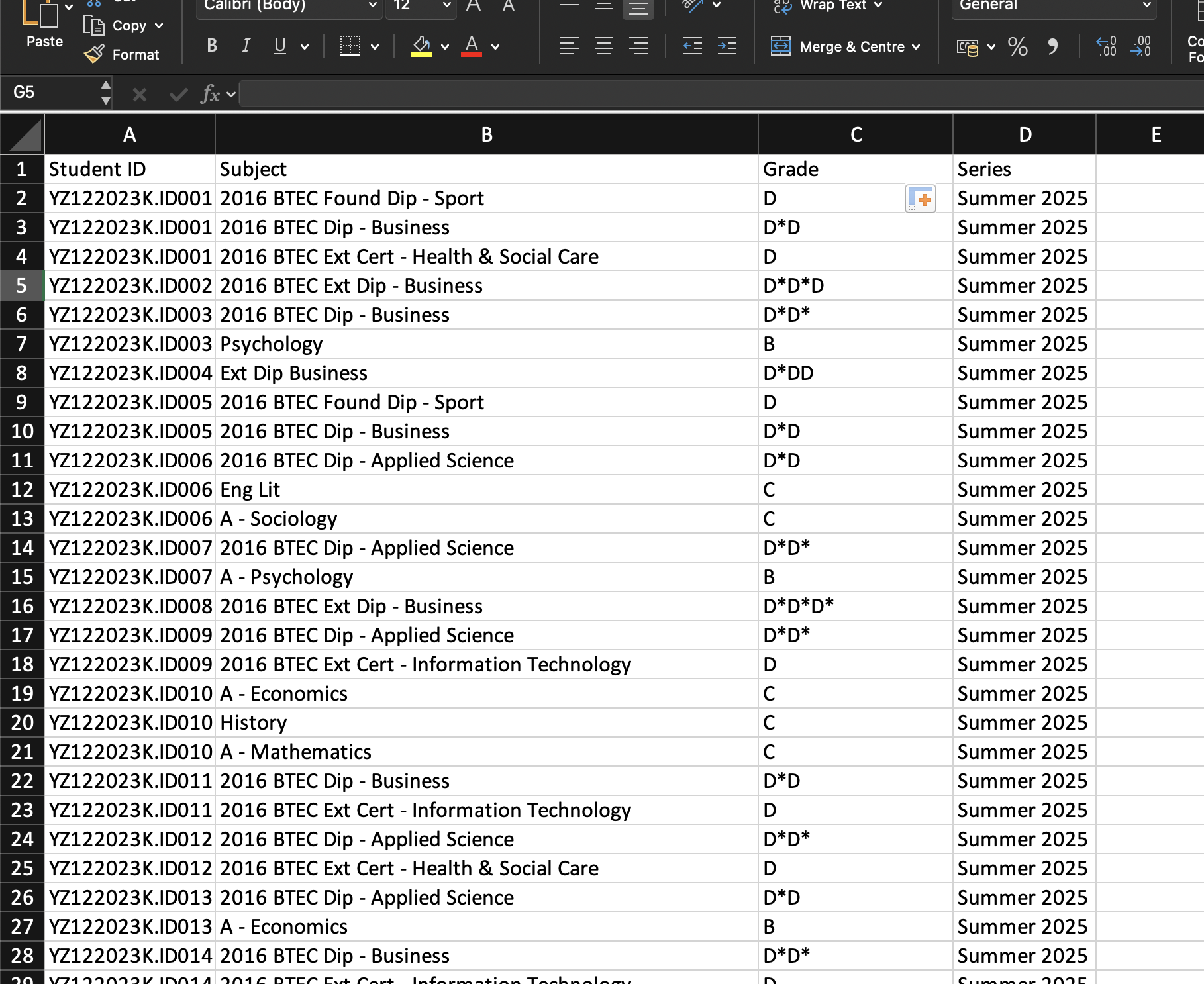This screenshot has height=984, width=1204.
Task: Toggle italic formatting
Action: point(246,46)
